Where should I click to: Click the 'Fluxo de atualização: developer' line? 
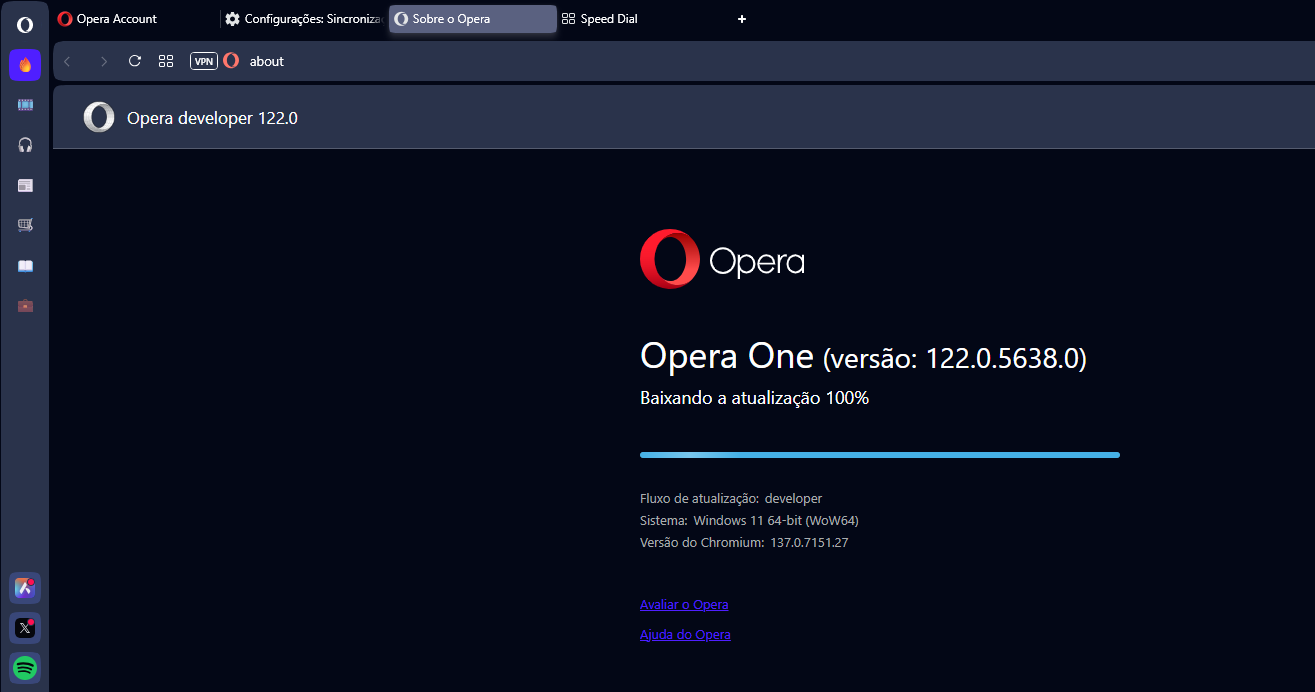click(731, 498)
